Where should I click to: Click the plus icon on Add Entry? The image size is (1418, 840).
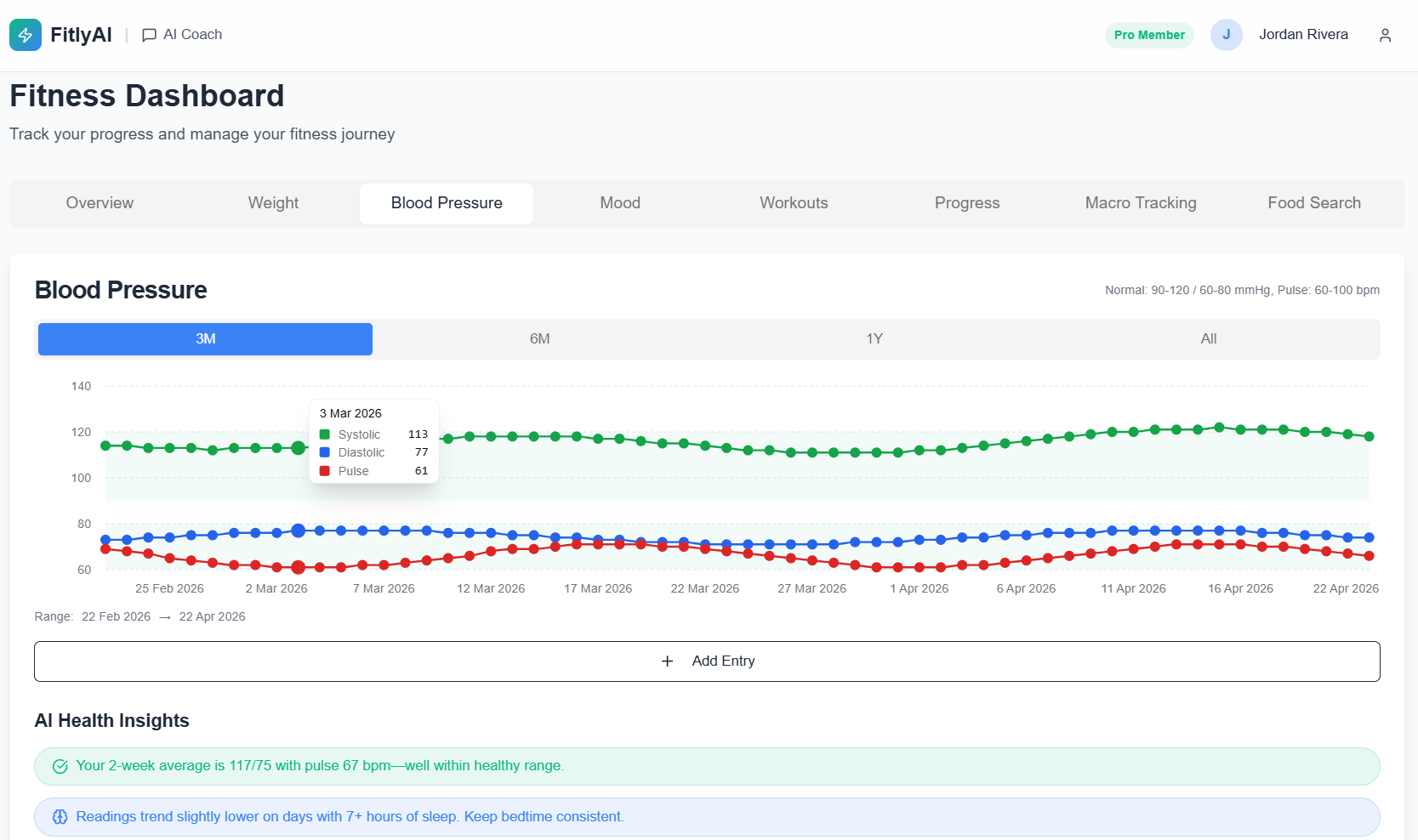[x=667, y=661]
